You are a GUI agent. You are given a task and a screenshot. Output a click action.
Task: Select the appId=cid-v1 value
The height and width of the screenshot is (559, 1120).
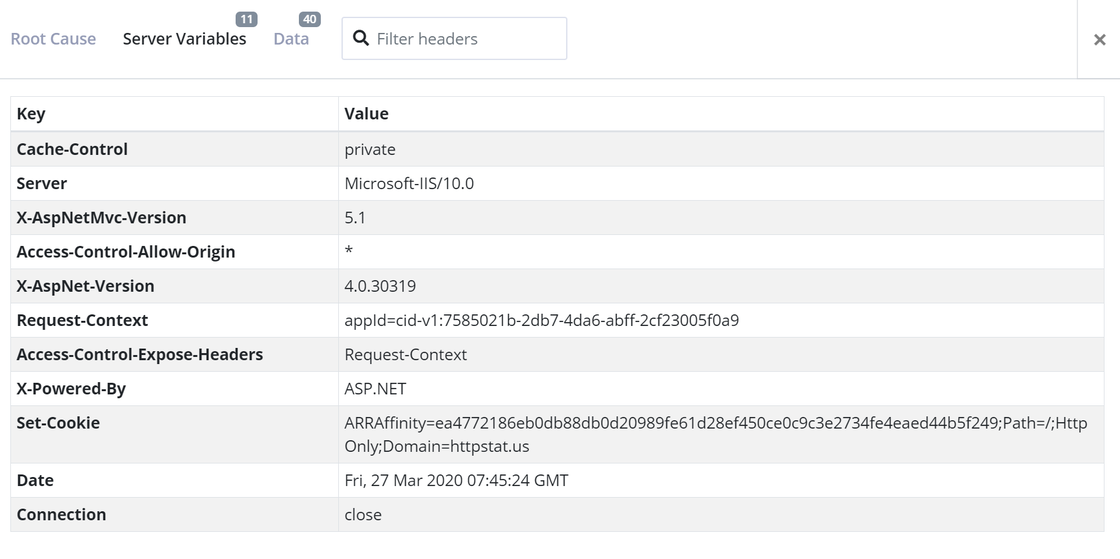pos(721,321)
